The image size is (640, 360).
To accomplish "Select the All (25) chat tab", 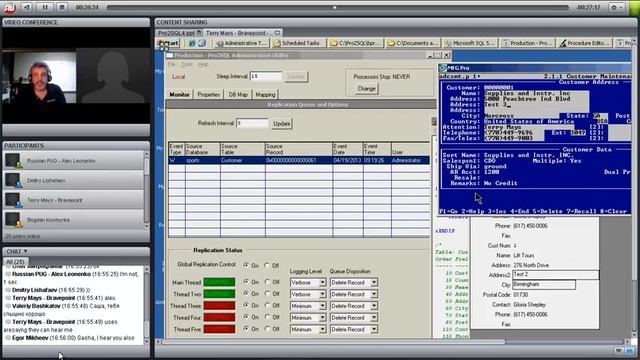I will pyautogui.click(x=15, y=262).
